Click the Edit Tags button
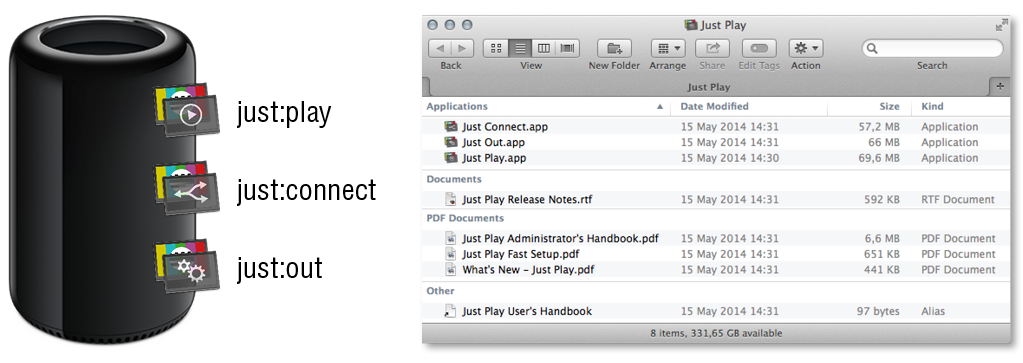Image resolution: width=1023 pixels, height=363 pixels. [x=759, y=48]
